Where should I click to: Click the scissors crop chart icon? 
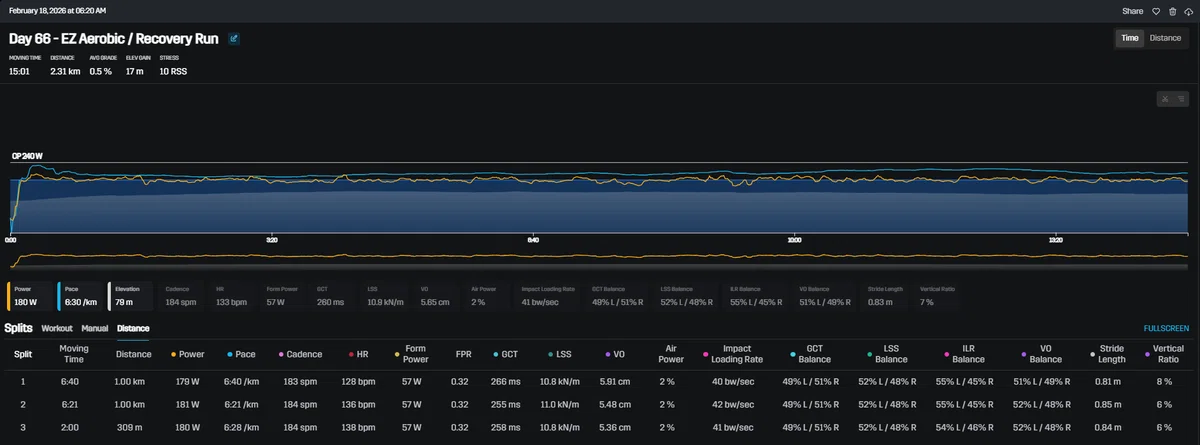tap(1165, 98)
